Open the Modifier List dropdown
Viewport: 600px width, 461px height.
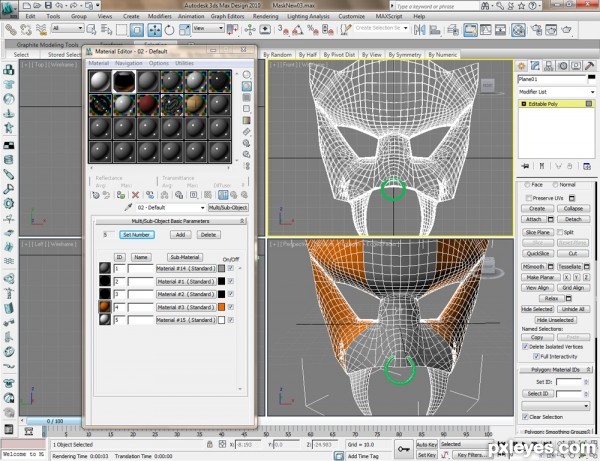click(x=556, y=92)
